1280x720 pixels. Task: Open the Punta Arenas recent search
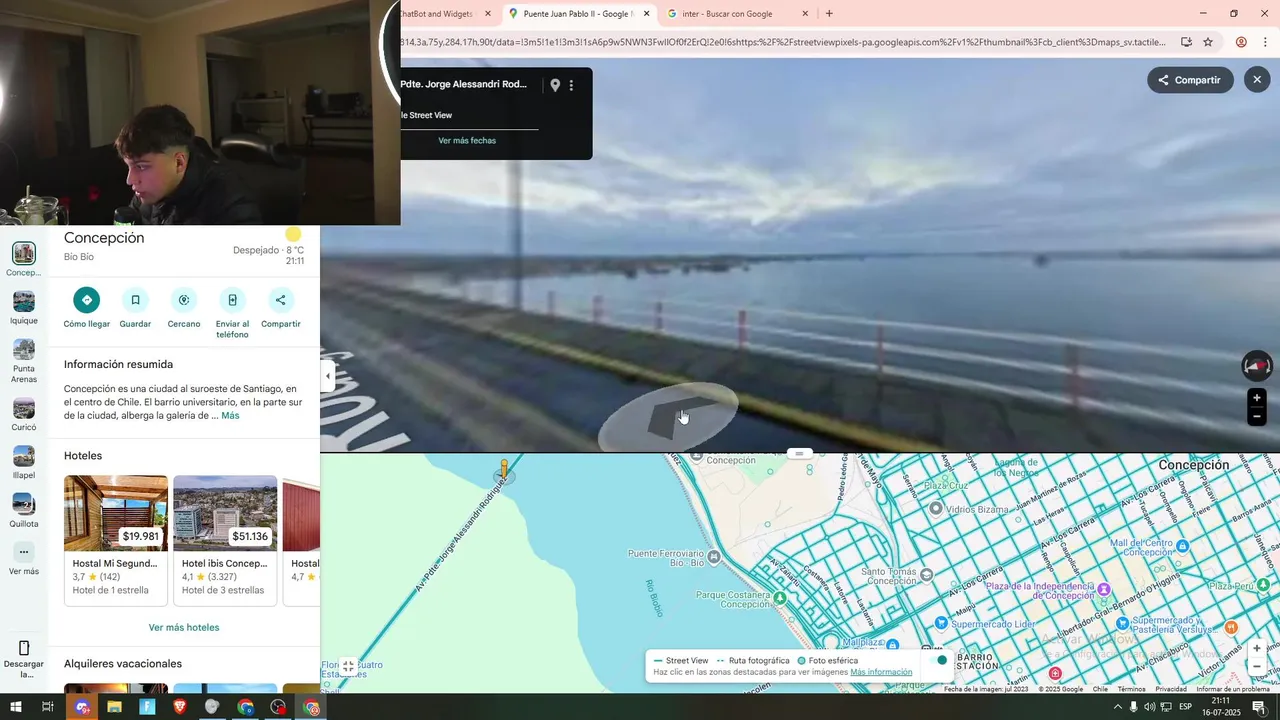pos(24,349)
